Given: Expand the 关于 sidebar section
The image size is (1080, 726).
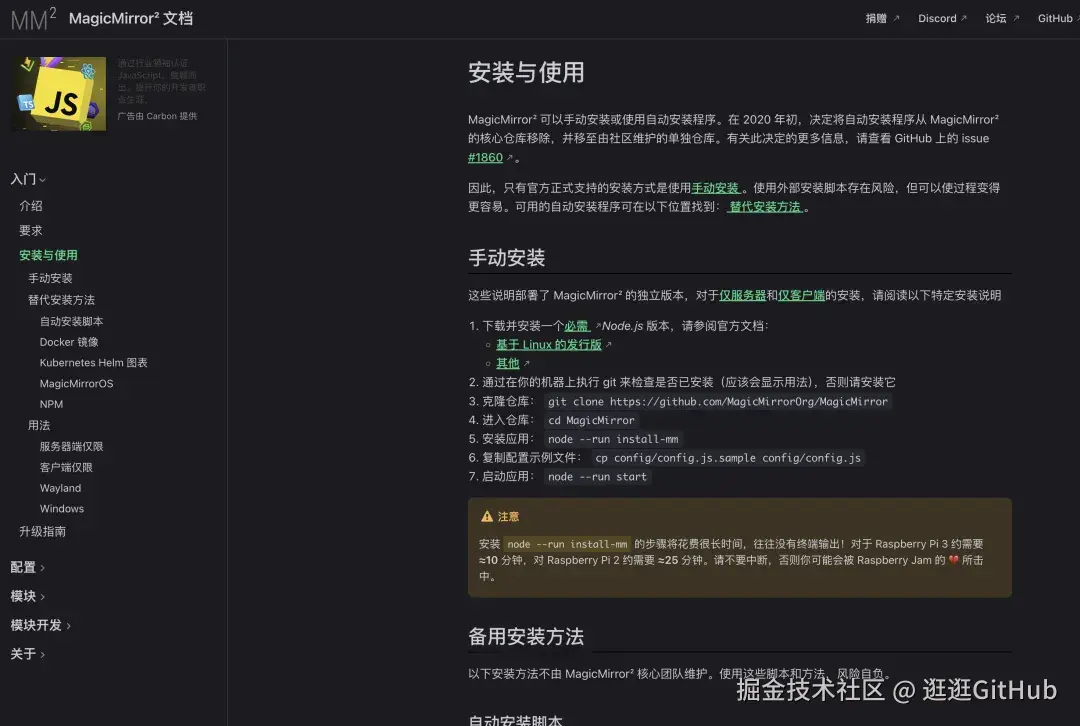Looking at the screenshot, I should pos(27,654).
